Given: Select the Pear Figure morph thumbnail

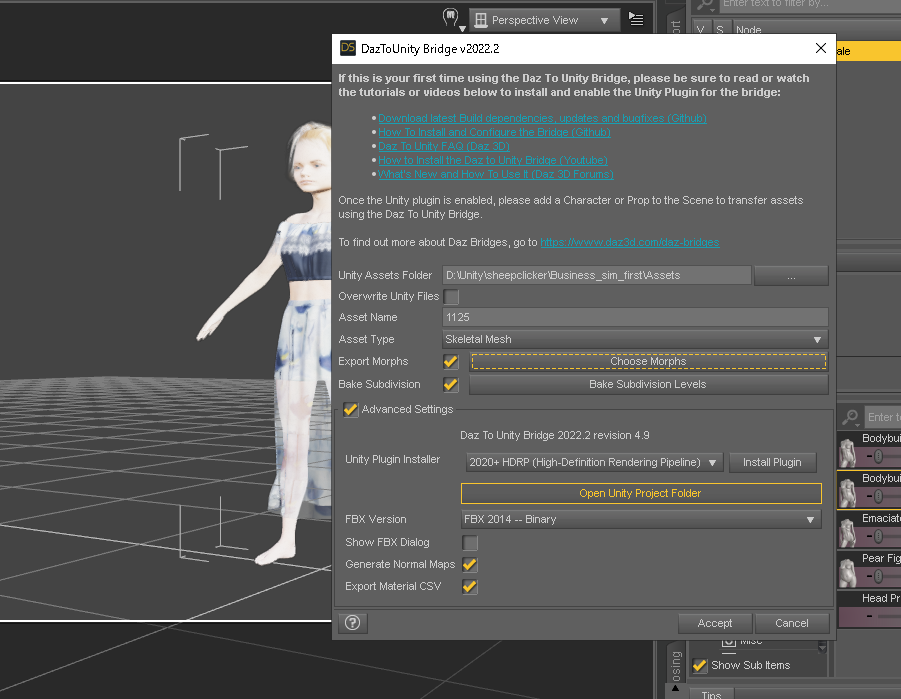Looking at the screenshot, I should (x=848, y=571).
